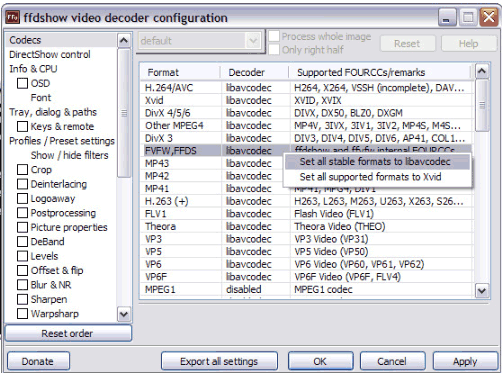This screenshot has height=375, width=504.
Task: Click the Export all settings button
Action: click(219, 361)
